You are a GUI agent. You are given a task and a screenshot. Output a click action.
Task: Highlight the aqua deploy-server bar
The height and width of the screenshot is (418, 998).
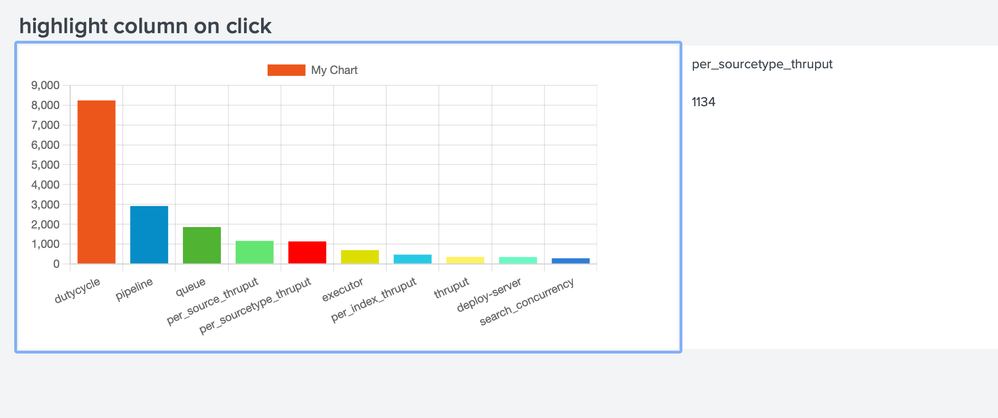point(518,260)
